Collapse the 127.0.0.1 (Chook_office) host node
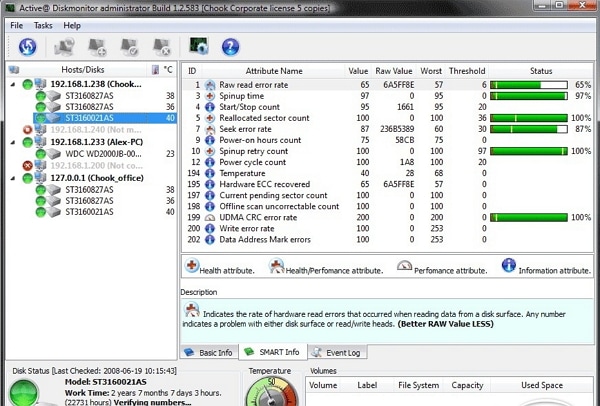The height and width of the screenshot is (406, 600). (13, 178)
